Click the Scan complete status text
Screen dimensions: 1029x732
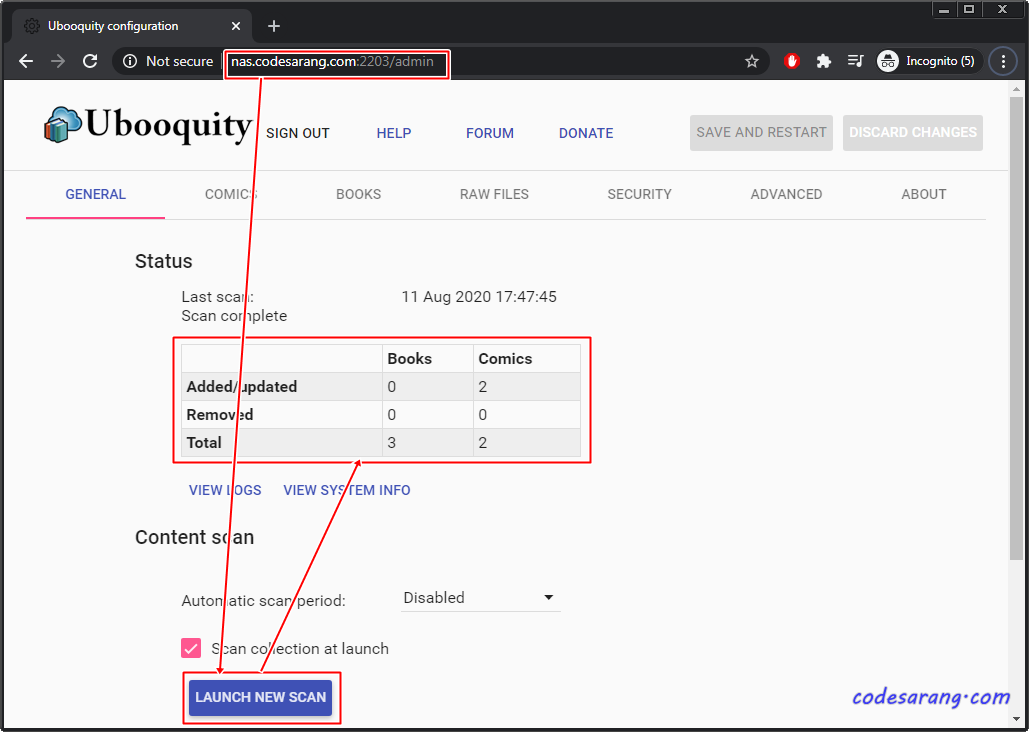coord(234,316)
